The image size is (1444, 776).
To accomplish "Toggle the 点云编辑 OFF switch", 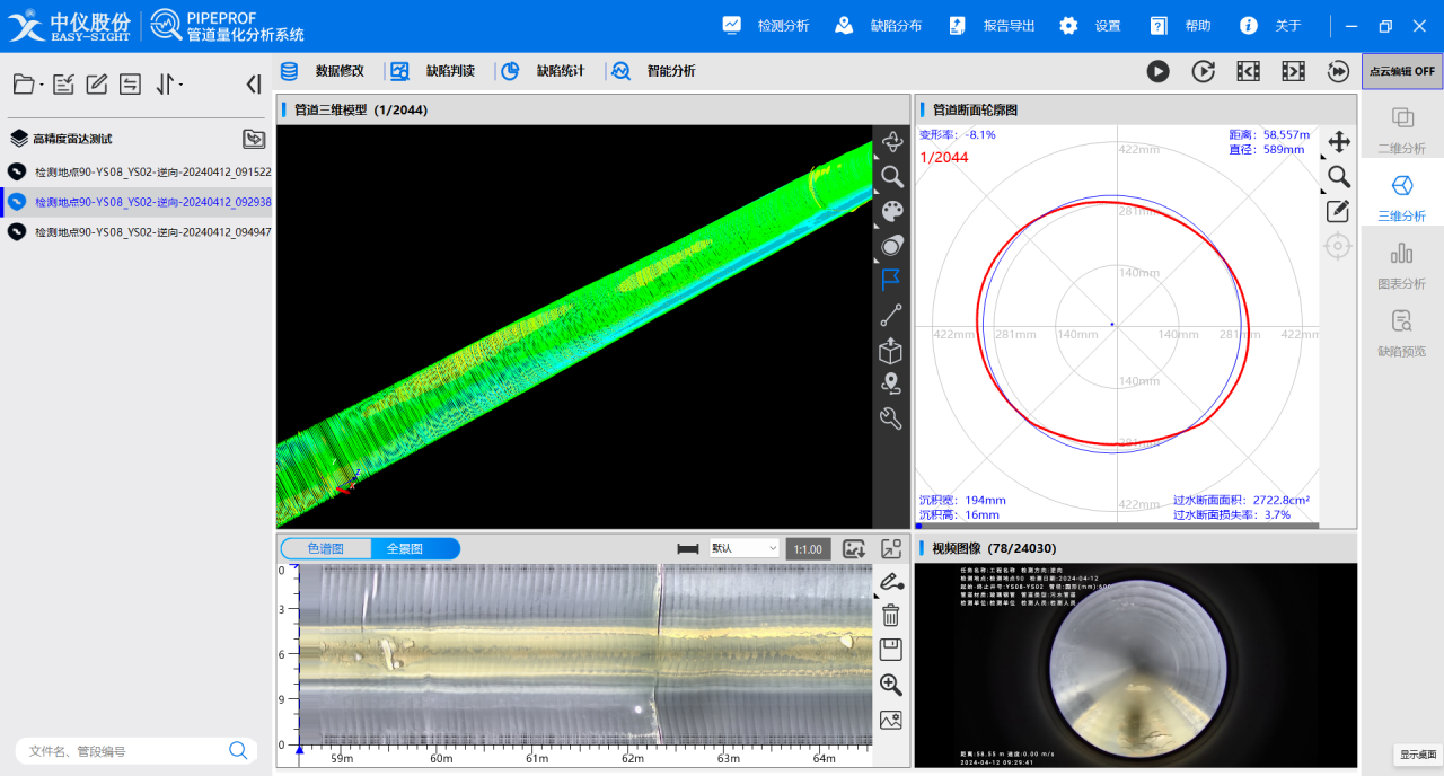I will 1402,72.
